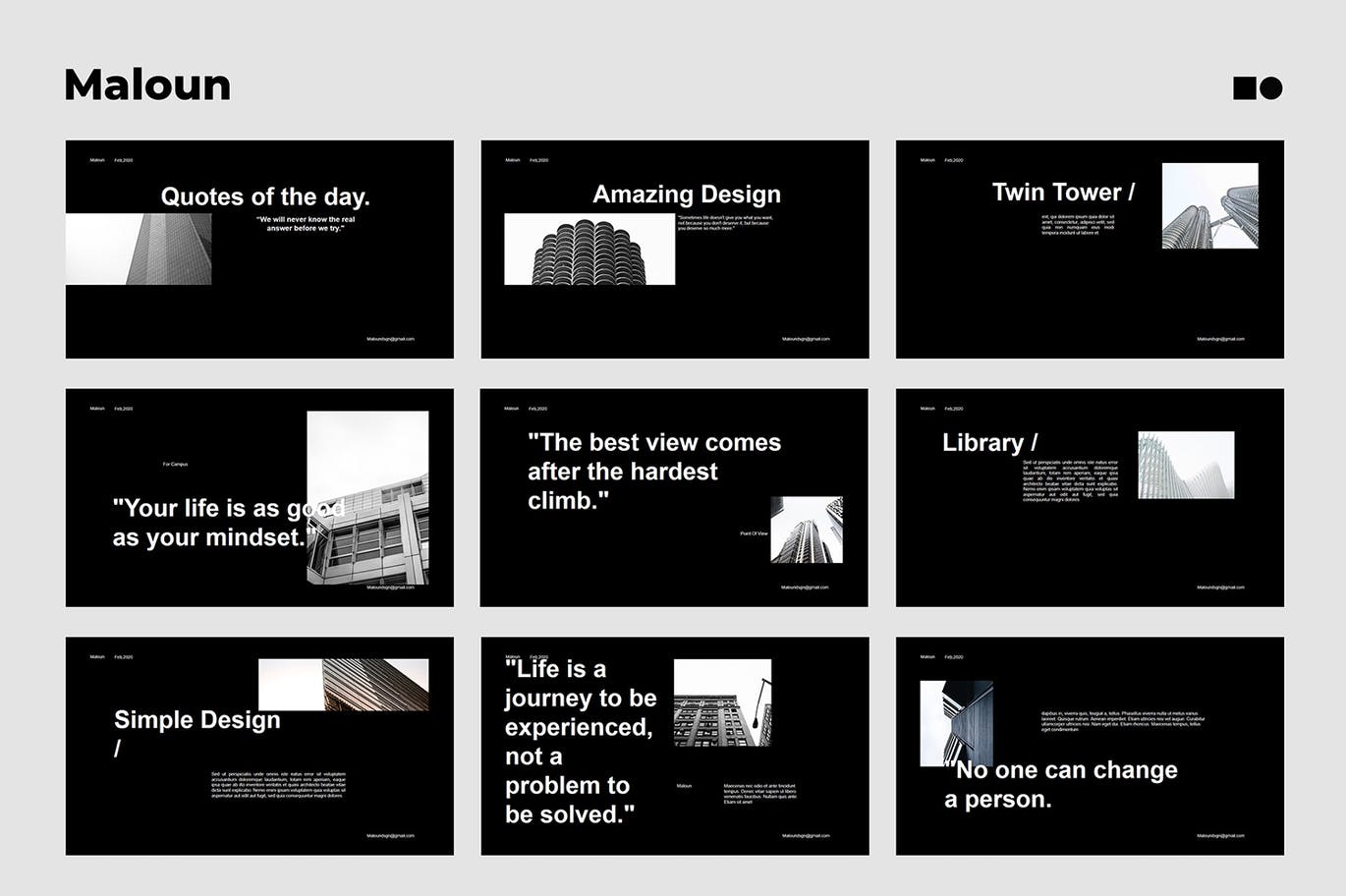Select the 'Simple Design' heading
Image resolution: width=1346 pixels, height=896 pixels.
click(196, 720)
